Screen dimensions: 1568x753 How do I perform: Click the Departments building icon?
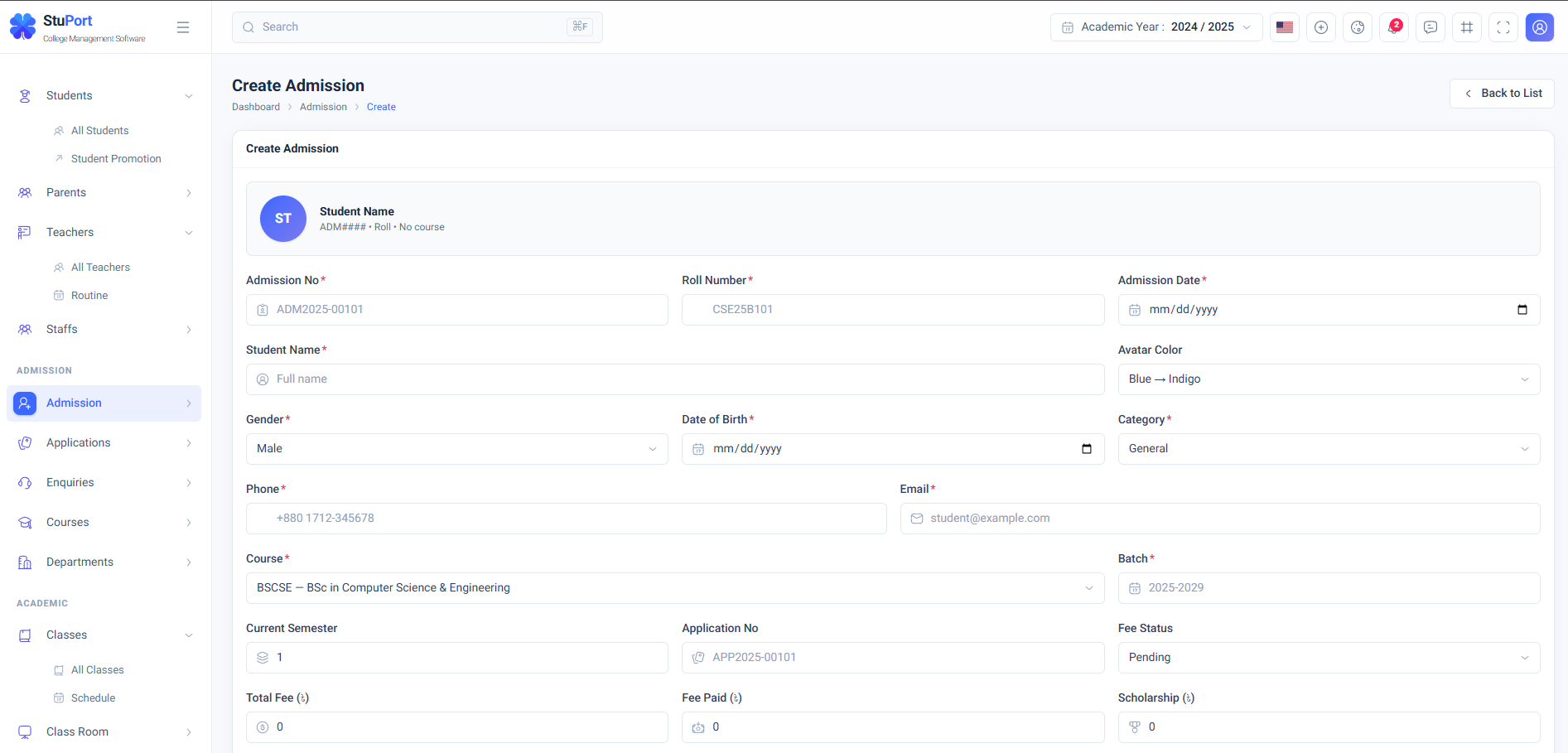pos(25,562)
